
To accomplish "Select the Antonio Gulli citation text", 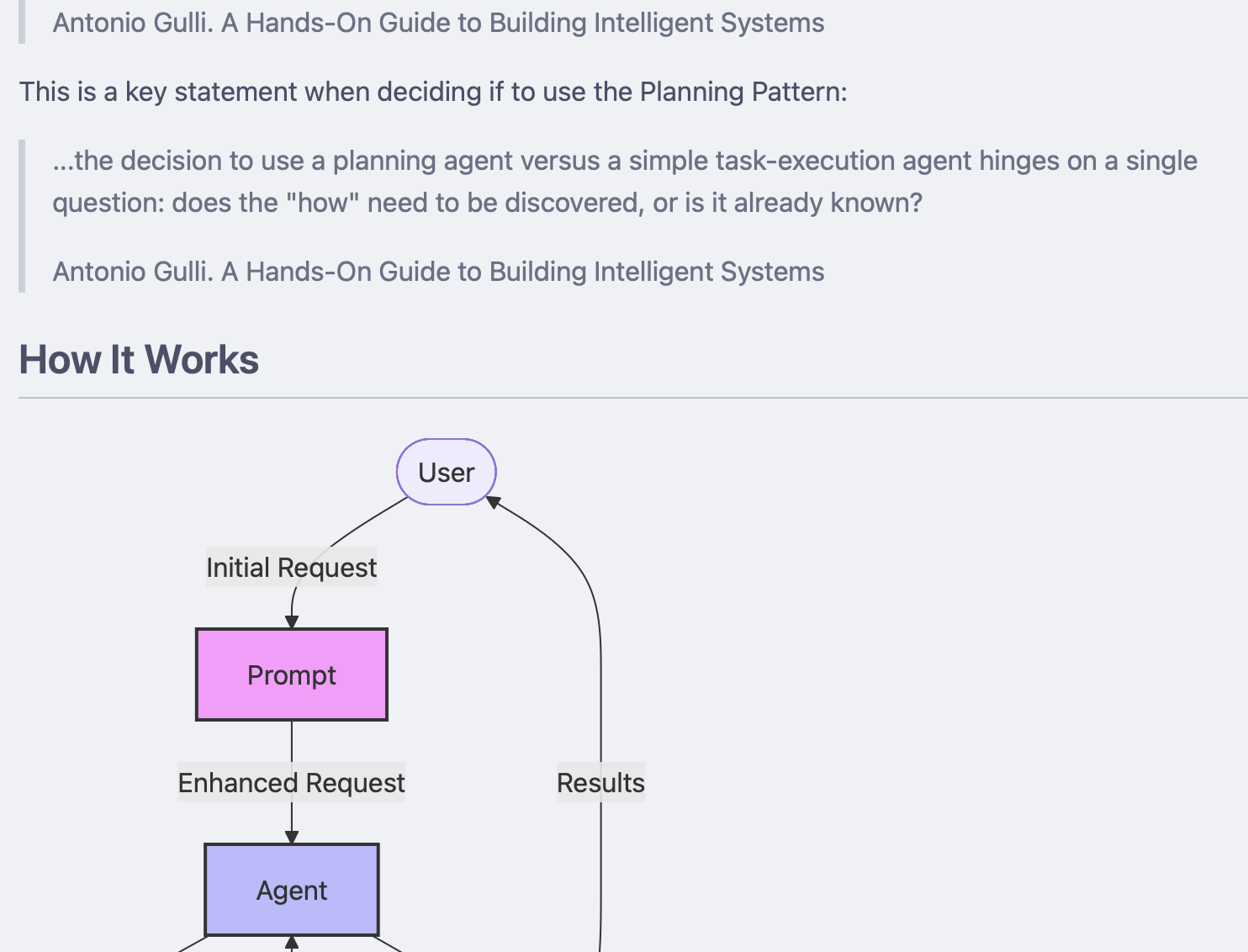I will pos(438,23).
